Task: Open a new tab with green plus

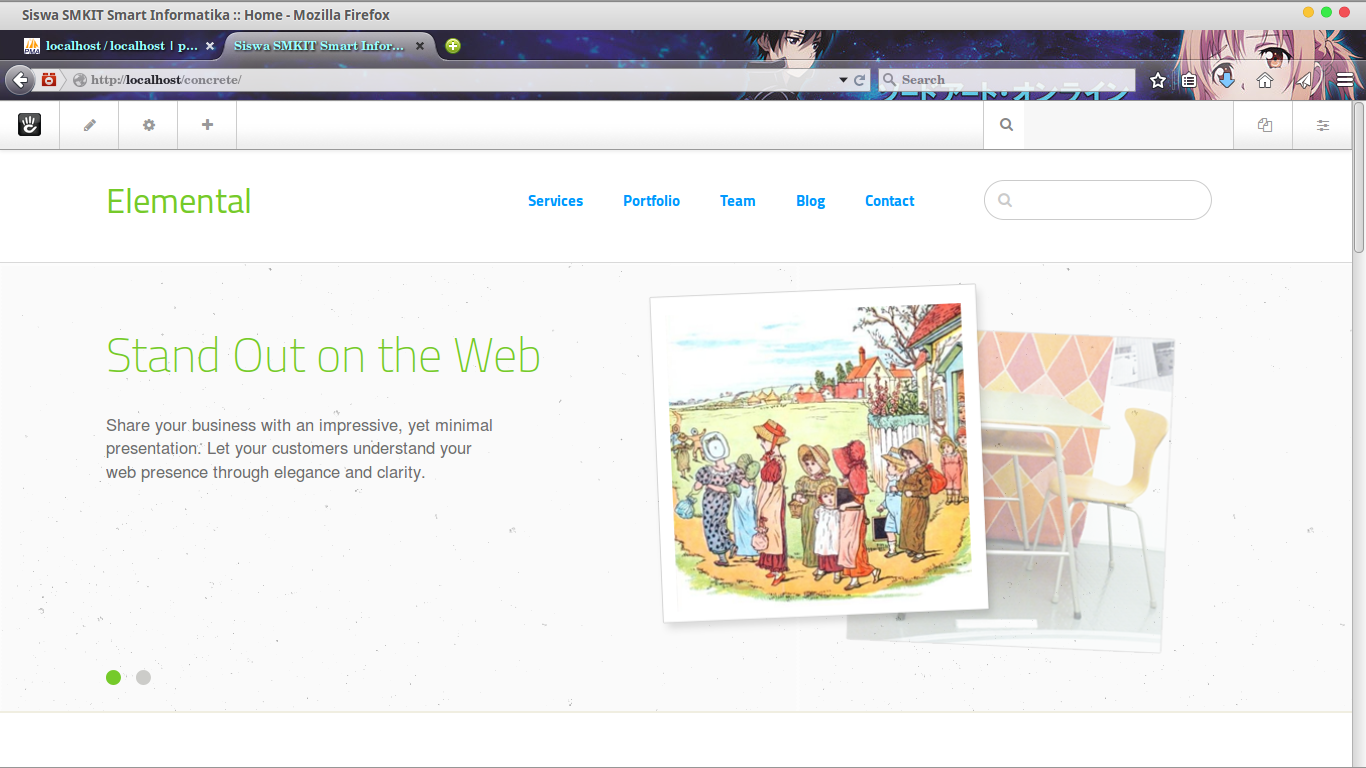Action: [x=453, y=46]
